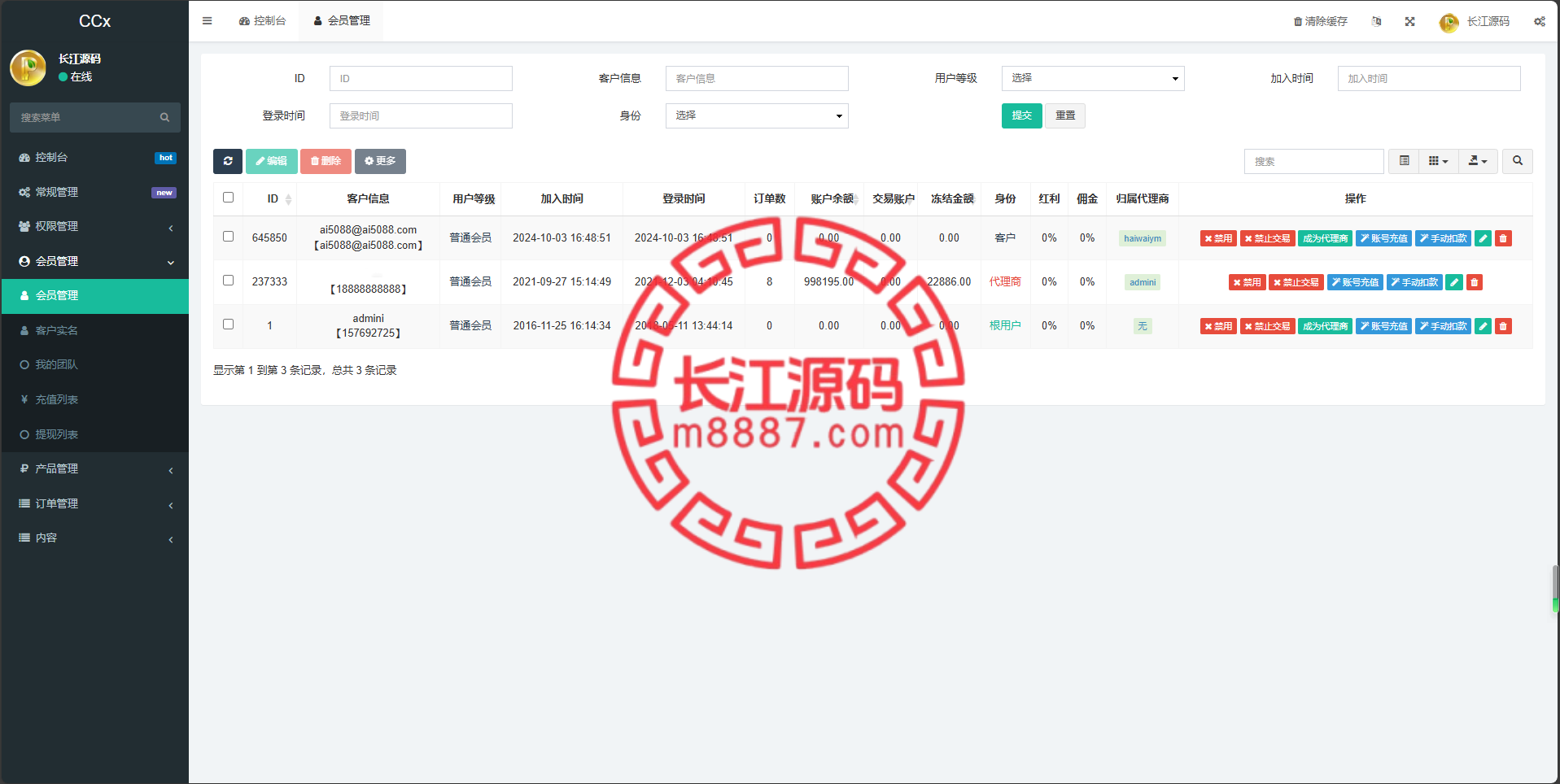Screen dimensions: 1560x784
Task: Focus the 登录时间 filter input
Action: [421, 116]
